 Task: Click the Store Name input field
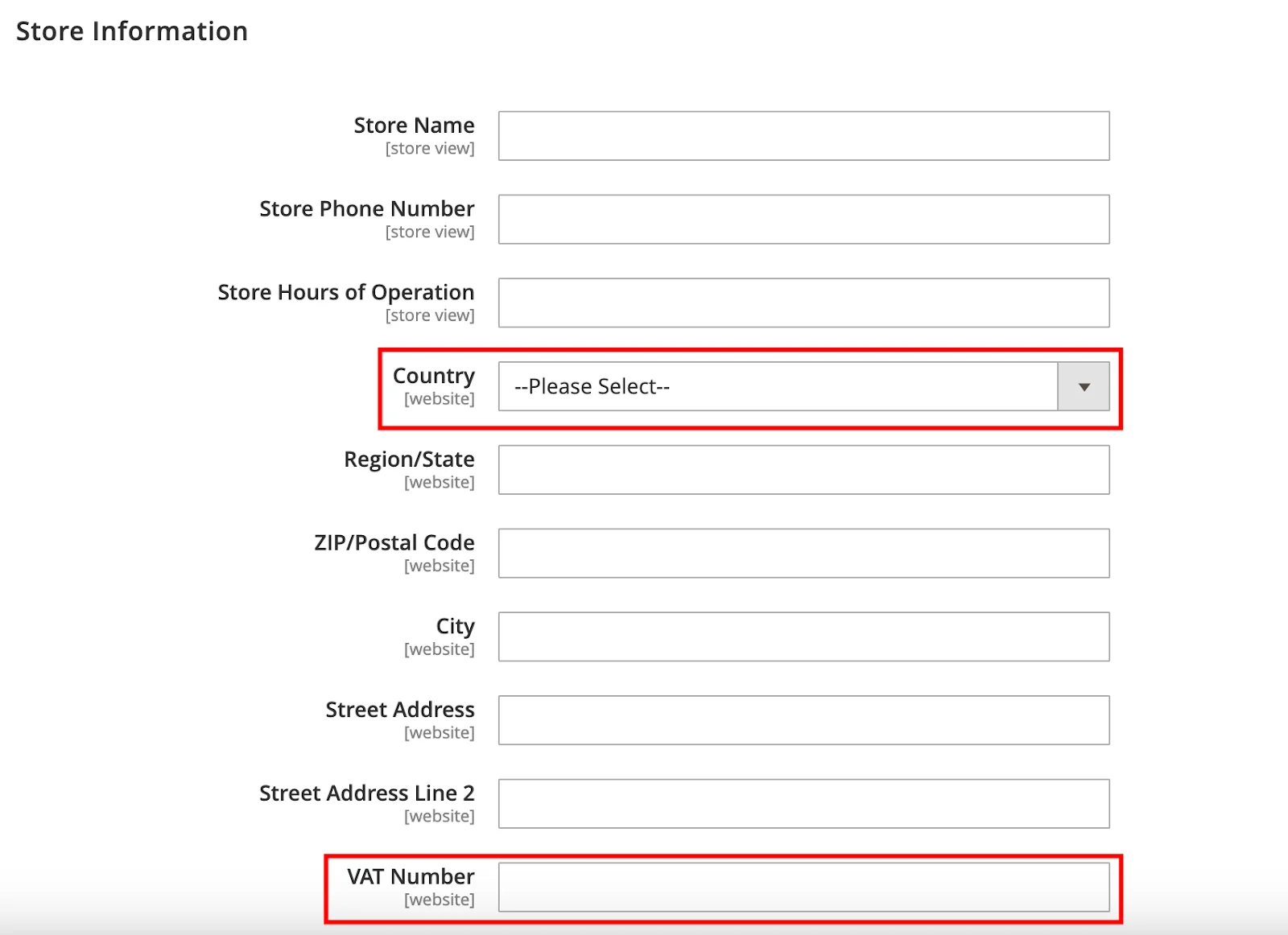point(803,136)
